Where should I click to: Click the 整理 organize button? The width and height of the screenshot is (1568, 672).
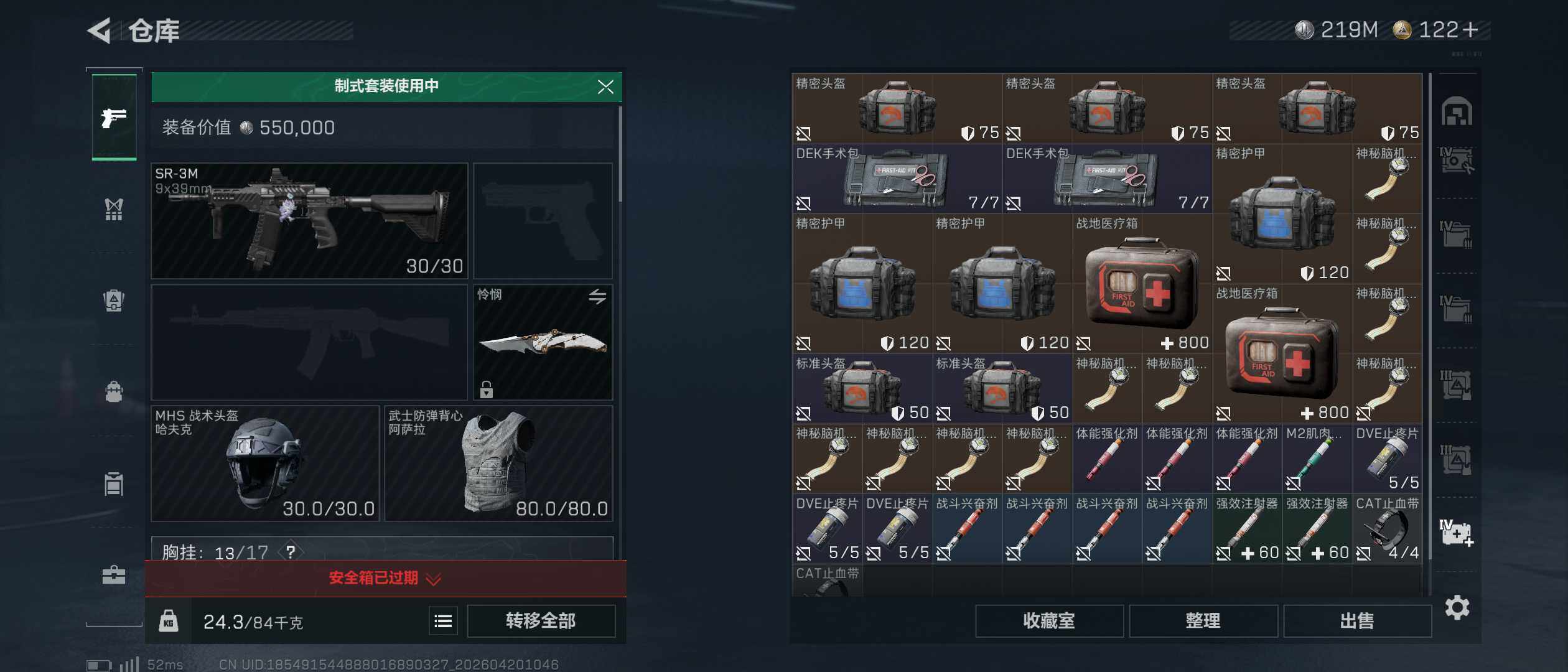tap(1203, 621)
